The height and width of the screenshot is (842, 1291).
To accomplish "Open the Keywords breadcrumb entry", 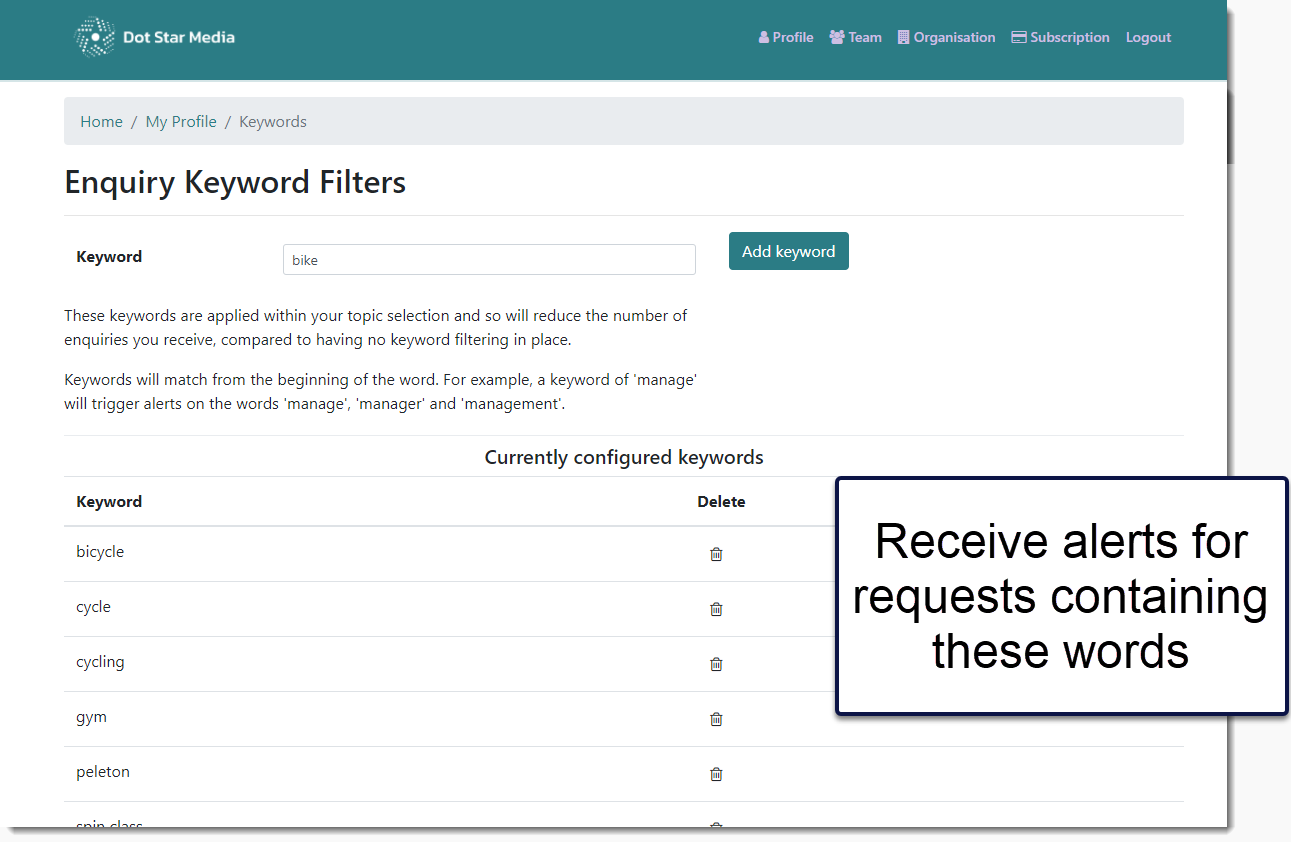I will (x=272, y=121).
